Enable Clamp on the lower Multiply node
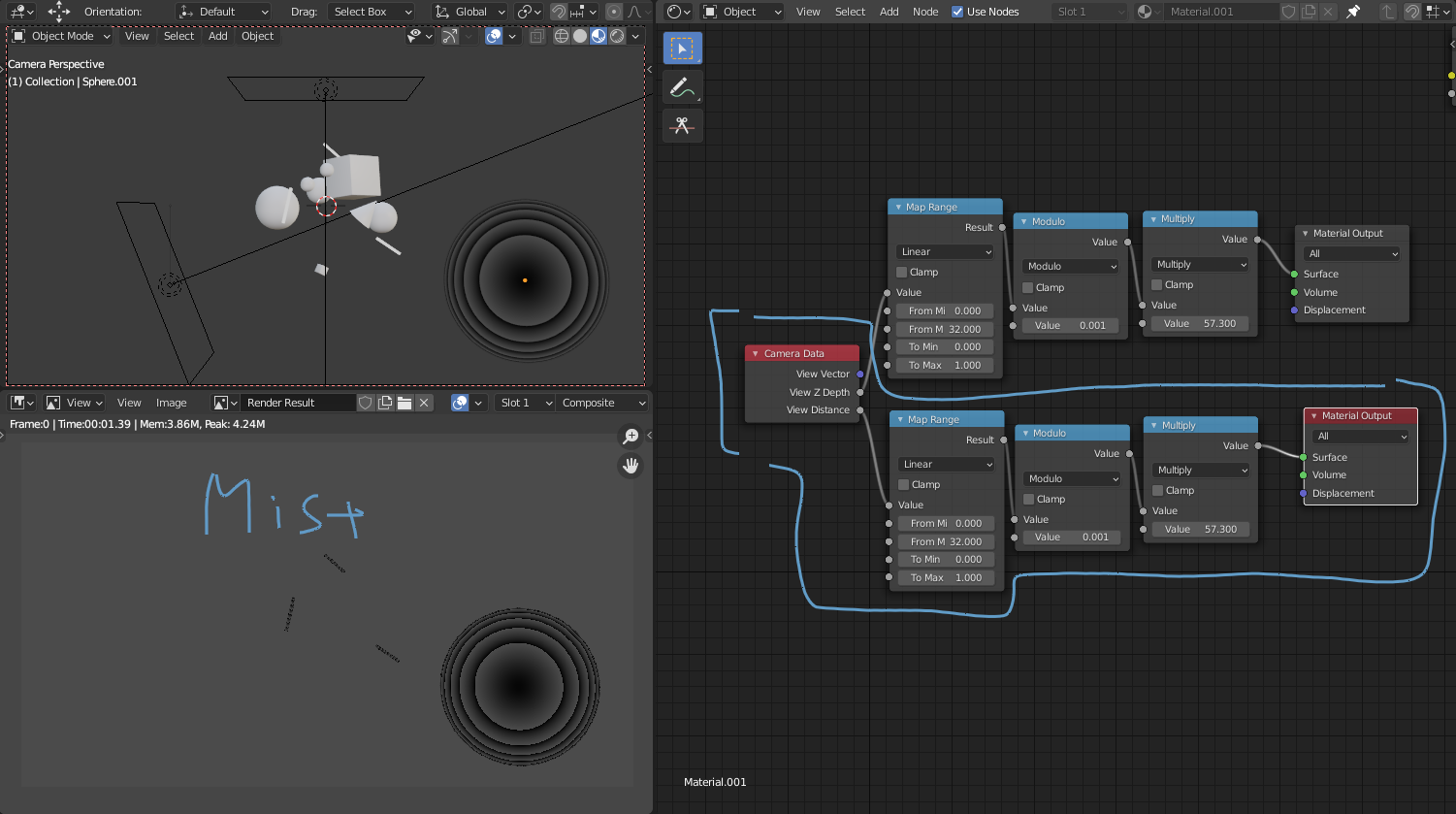 click(x=1157, y=491)
